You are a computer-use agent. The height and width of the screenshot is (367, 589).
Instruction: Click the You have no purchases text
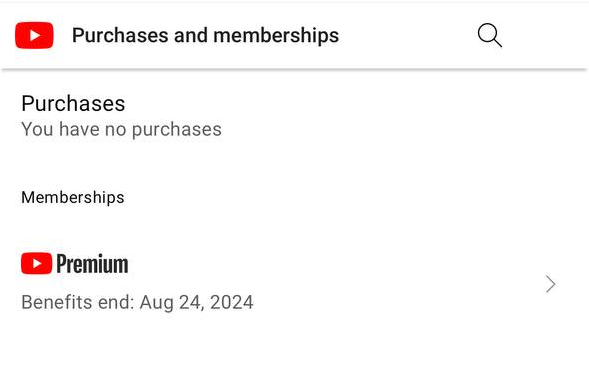coord(121,129)
